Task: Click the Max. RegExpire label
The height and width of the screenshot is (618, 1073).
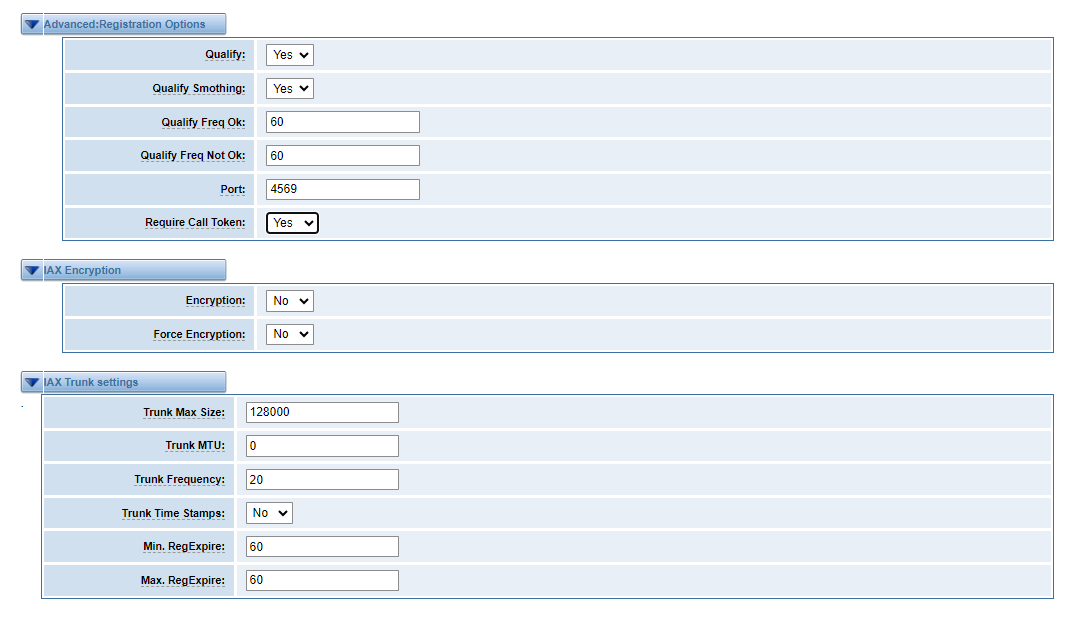Action: (183, 580)
